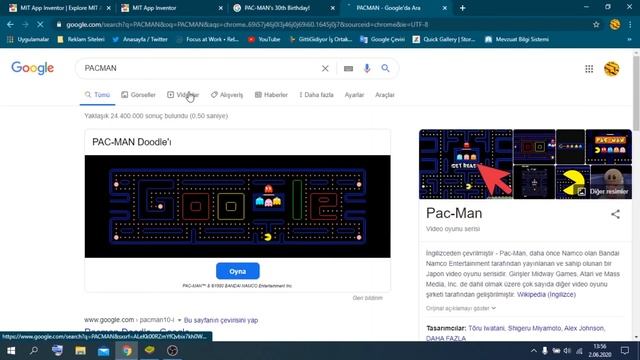640x360 pixels.
Task: Open 'Diğer resimler' image thumbnail
Action: tap(611, 182)
